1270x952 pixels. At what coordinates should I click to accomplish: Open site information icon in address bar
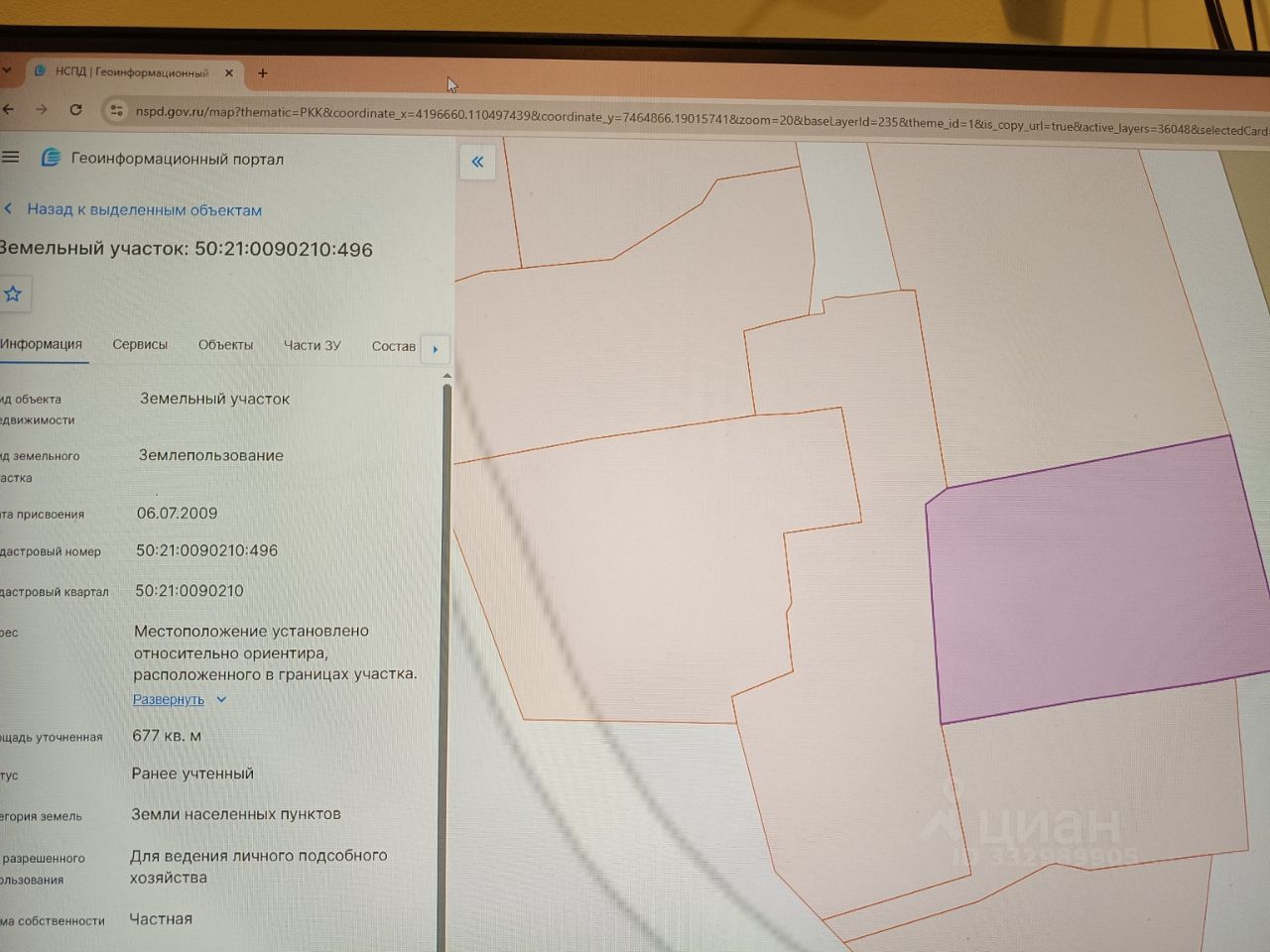(116, 110)
